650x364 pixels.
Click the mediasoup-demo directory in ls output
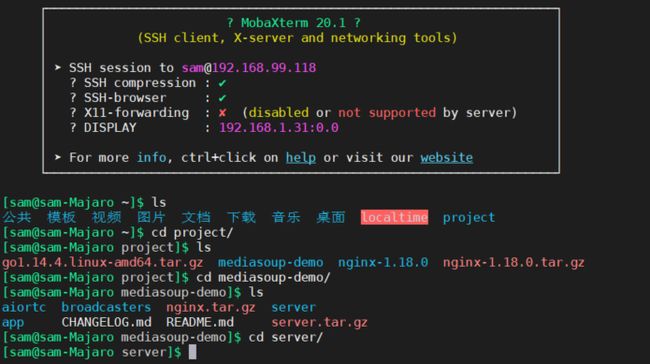coord(271,262)
